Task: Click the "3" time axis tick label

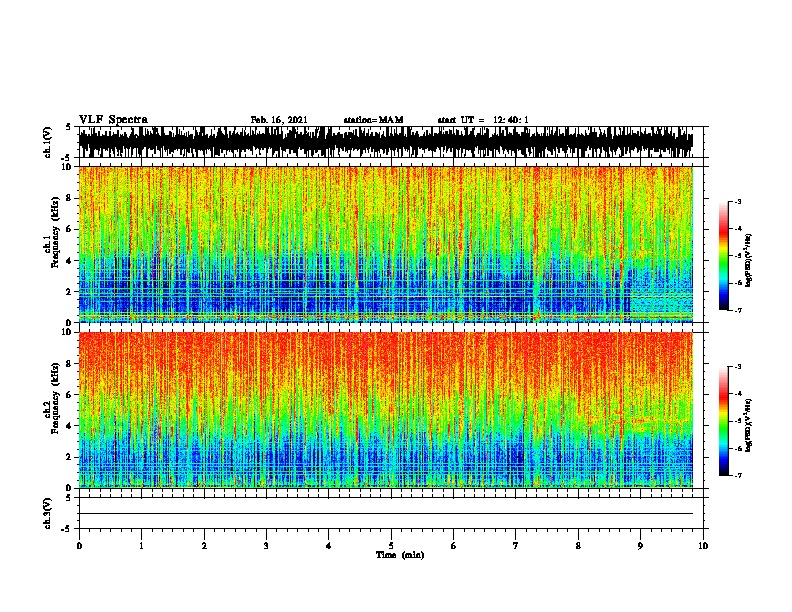Action: (x=266, y=546)
